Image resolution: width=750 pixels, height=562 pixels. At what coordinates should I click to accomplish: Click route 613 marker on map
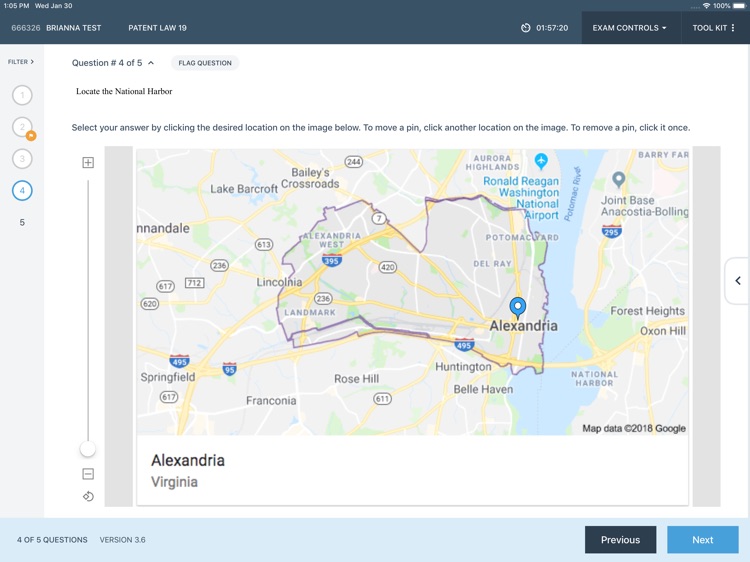tap(264, 244)
